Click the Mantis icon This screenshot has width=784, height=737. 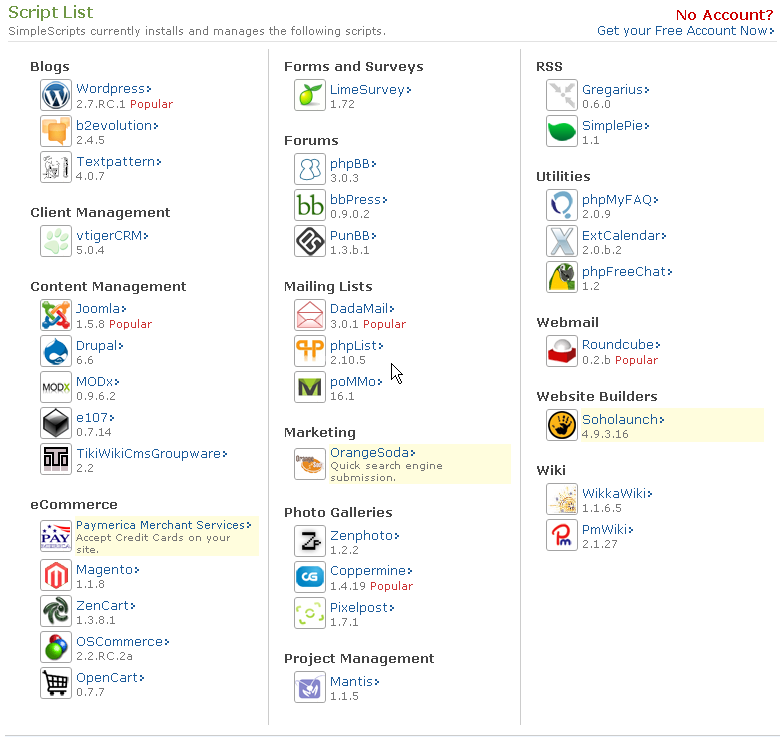coord(310,687)
